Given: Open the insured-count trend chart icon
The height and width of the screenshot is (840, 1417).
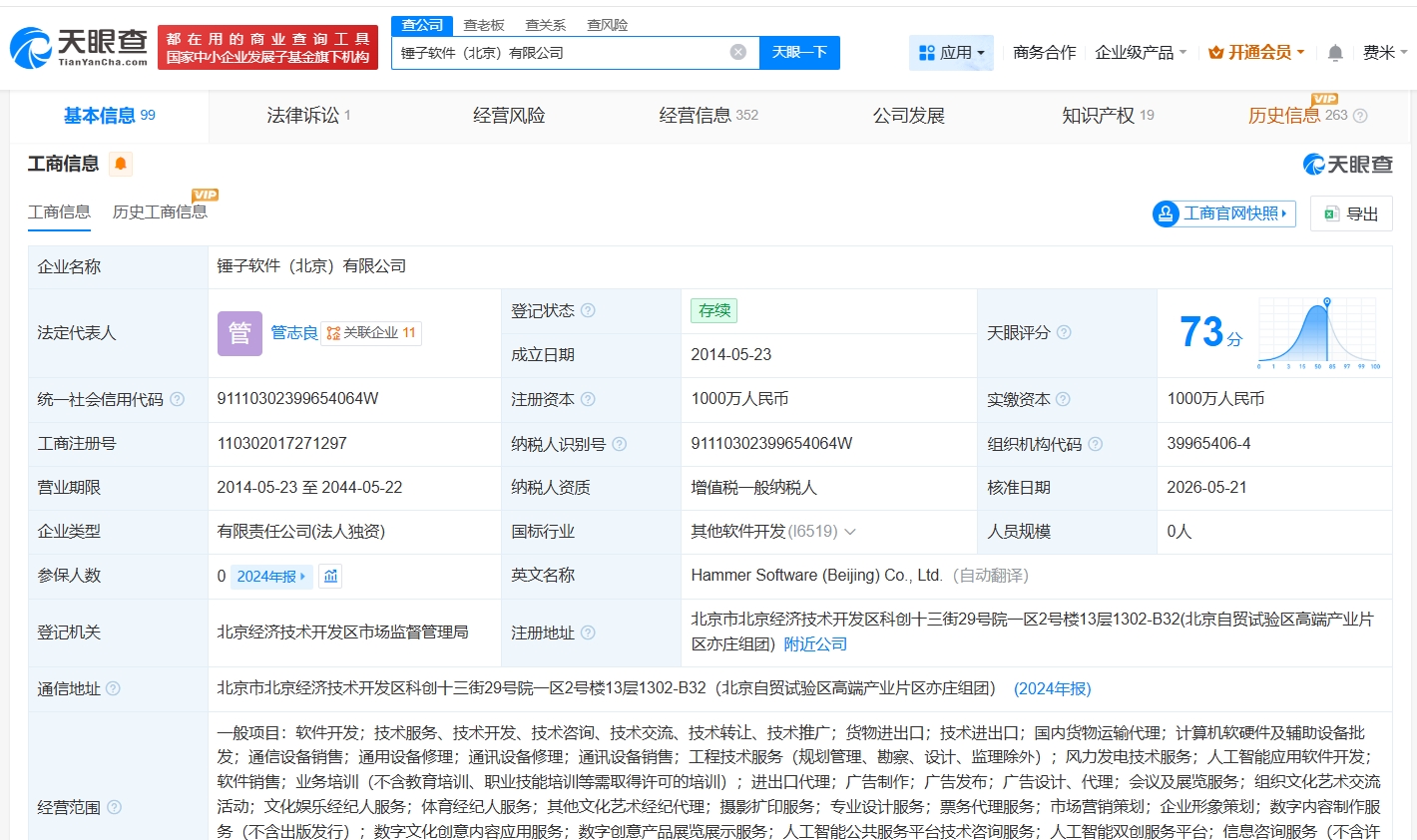Looking at the screenshot, I should coord(331,576).
